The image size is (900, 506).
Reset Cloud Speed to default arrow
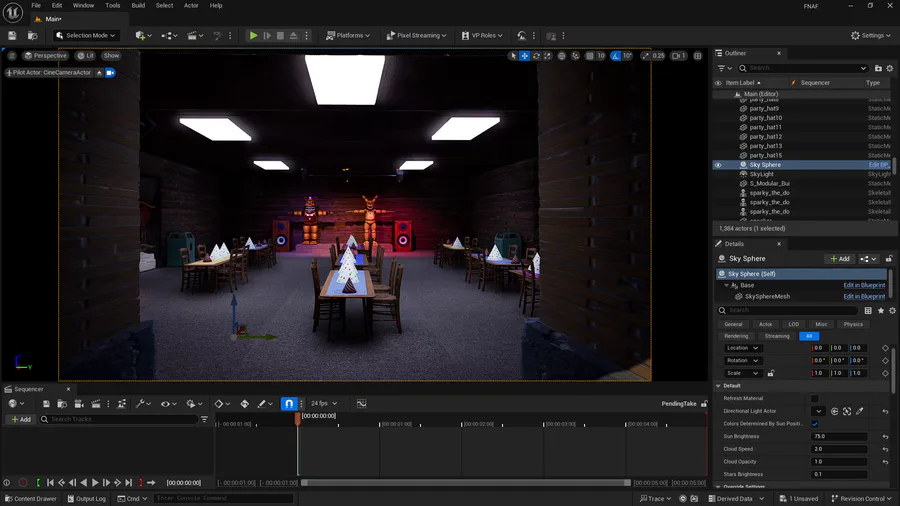tap(885, 449)
